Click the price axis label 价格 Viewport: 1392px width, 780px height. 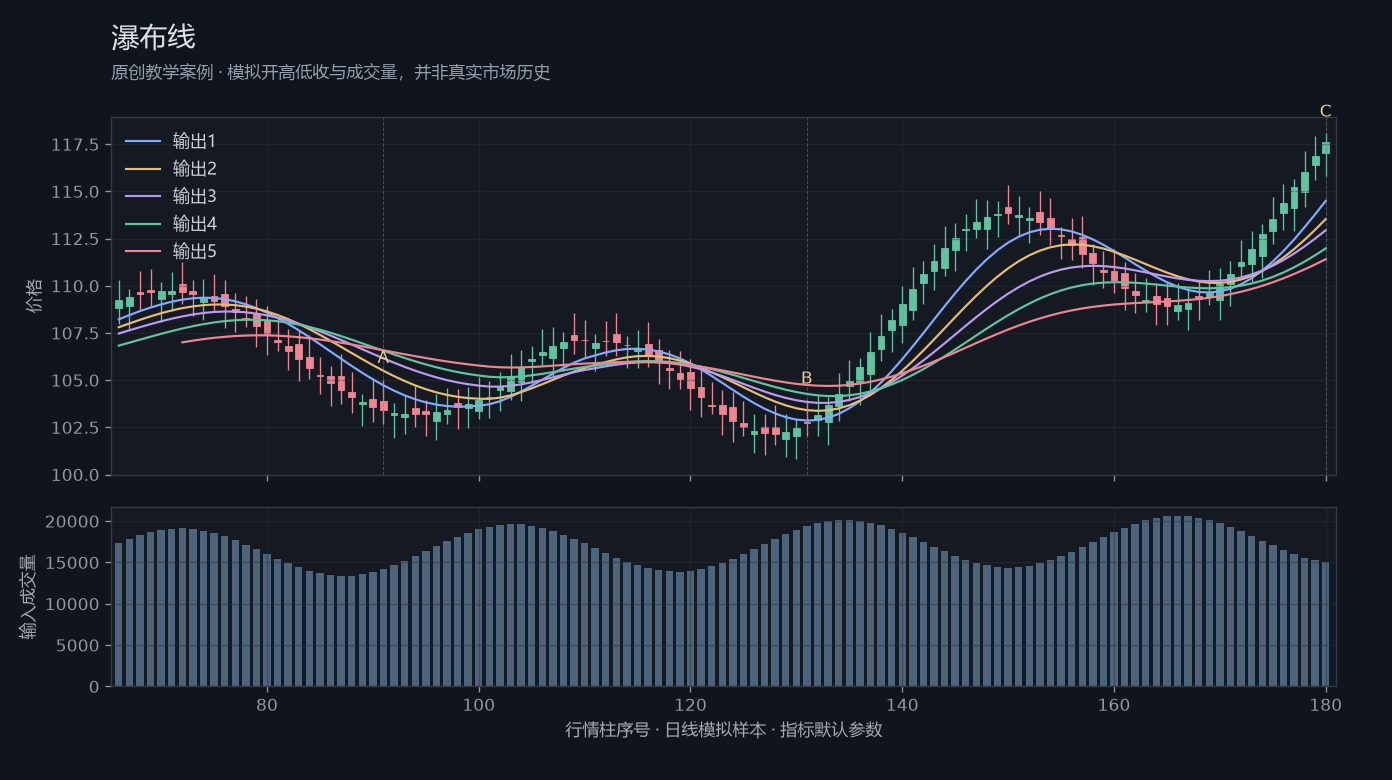[36, 296]
